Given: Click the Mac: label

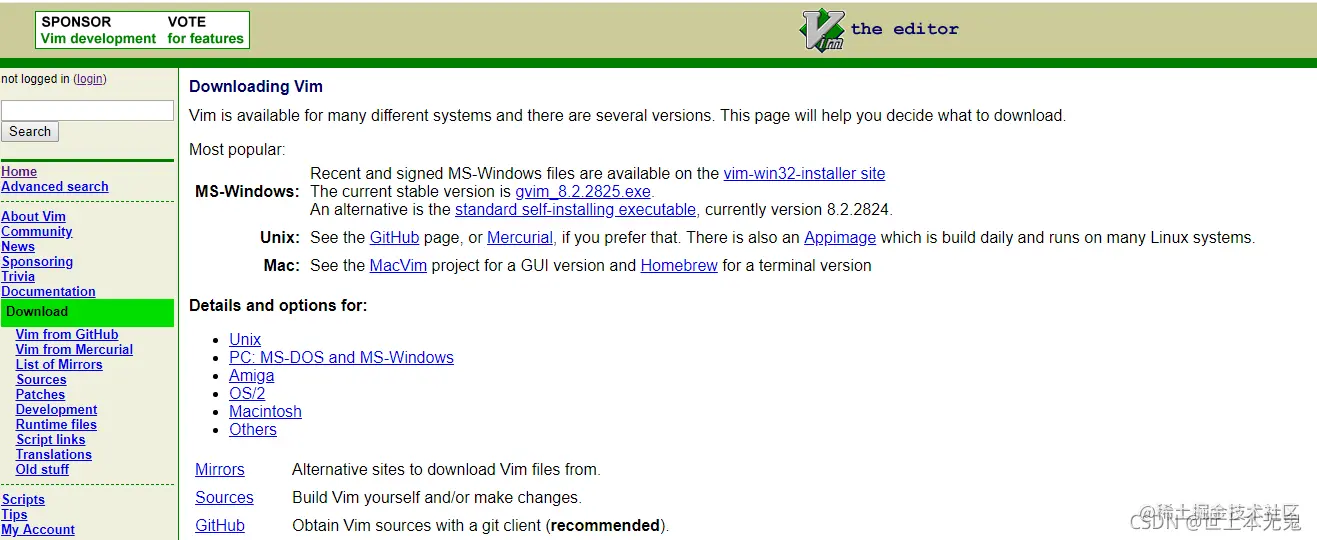Looking at the screenshot, I should tap(282, 266).
